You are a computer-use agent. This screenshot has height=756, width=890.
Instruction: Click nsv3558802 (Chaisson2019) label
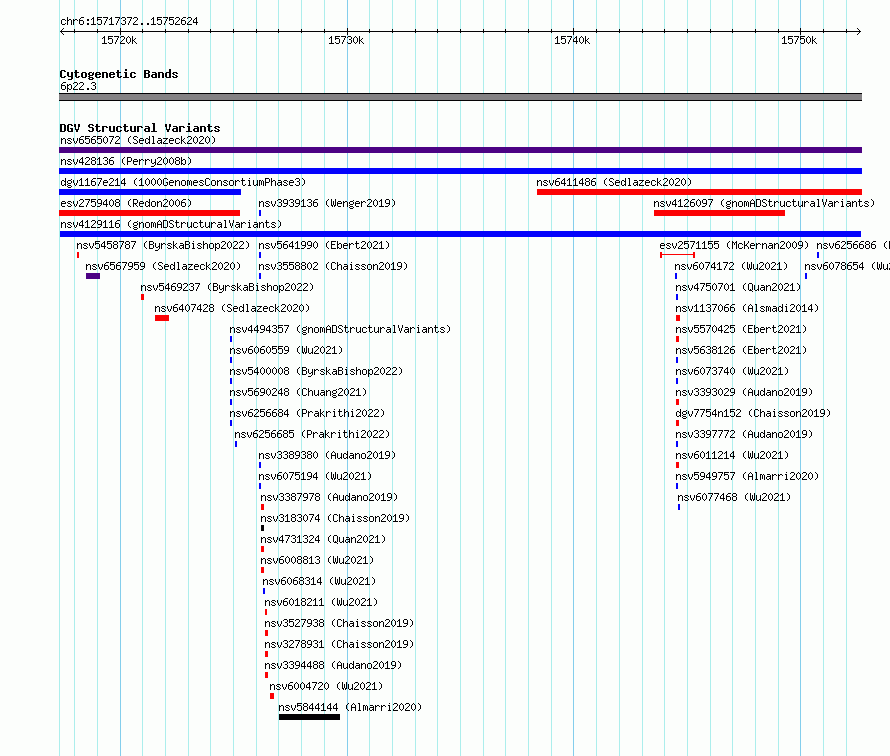point(333,266)
